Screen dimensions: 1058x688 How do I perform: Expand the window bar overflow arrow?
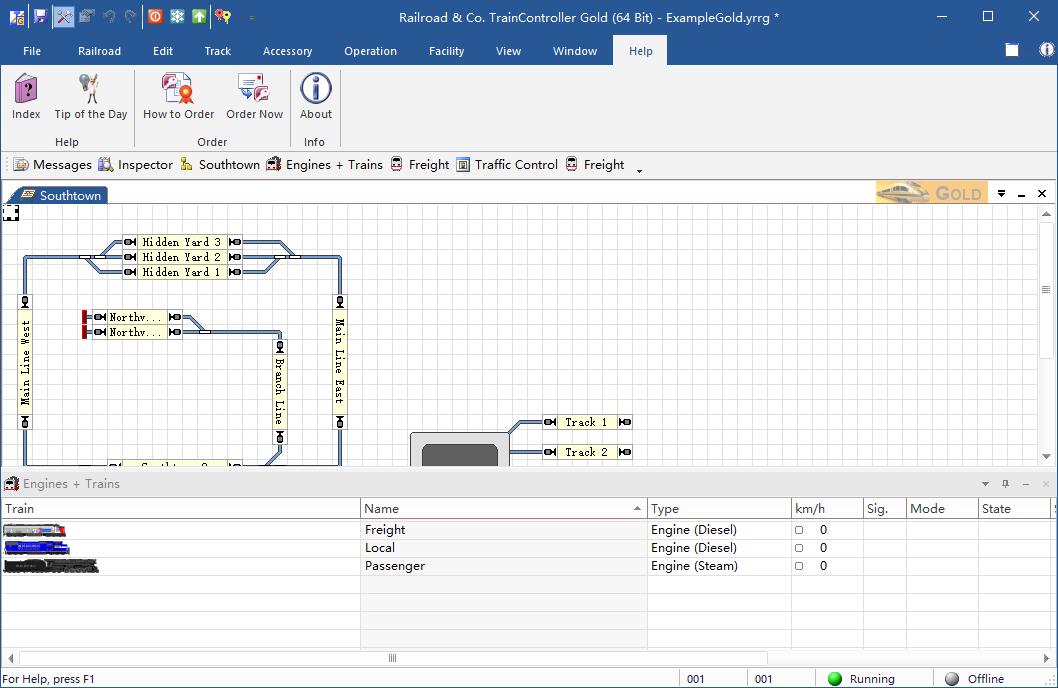pyautogui.click(x=639, y=171)
